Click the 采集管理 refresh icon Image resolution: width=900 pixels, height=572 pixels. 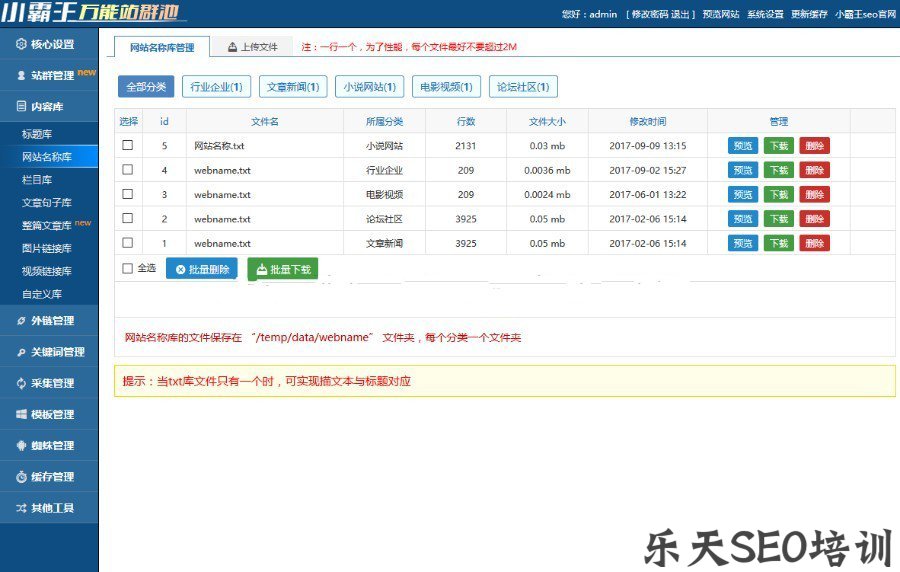[x=21, y=383]
